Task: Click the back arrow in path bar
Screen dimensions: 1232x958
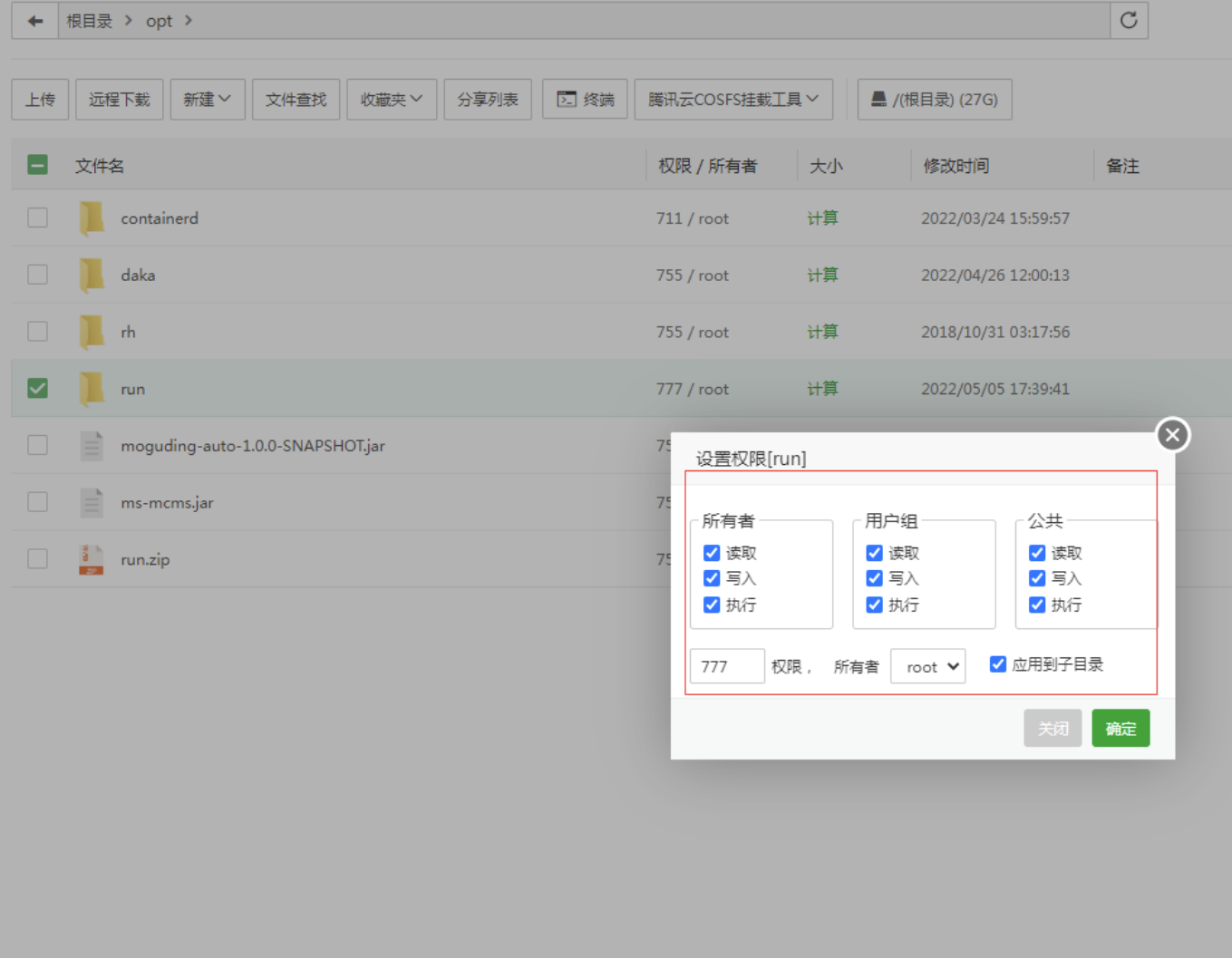Action: click(35, 21)
